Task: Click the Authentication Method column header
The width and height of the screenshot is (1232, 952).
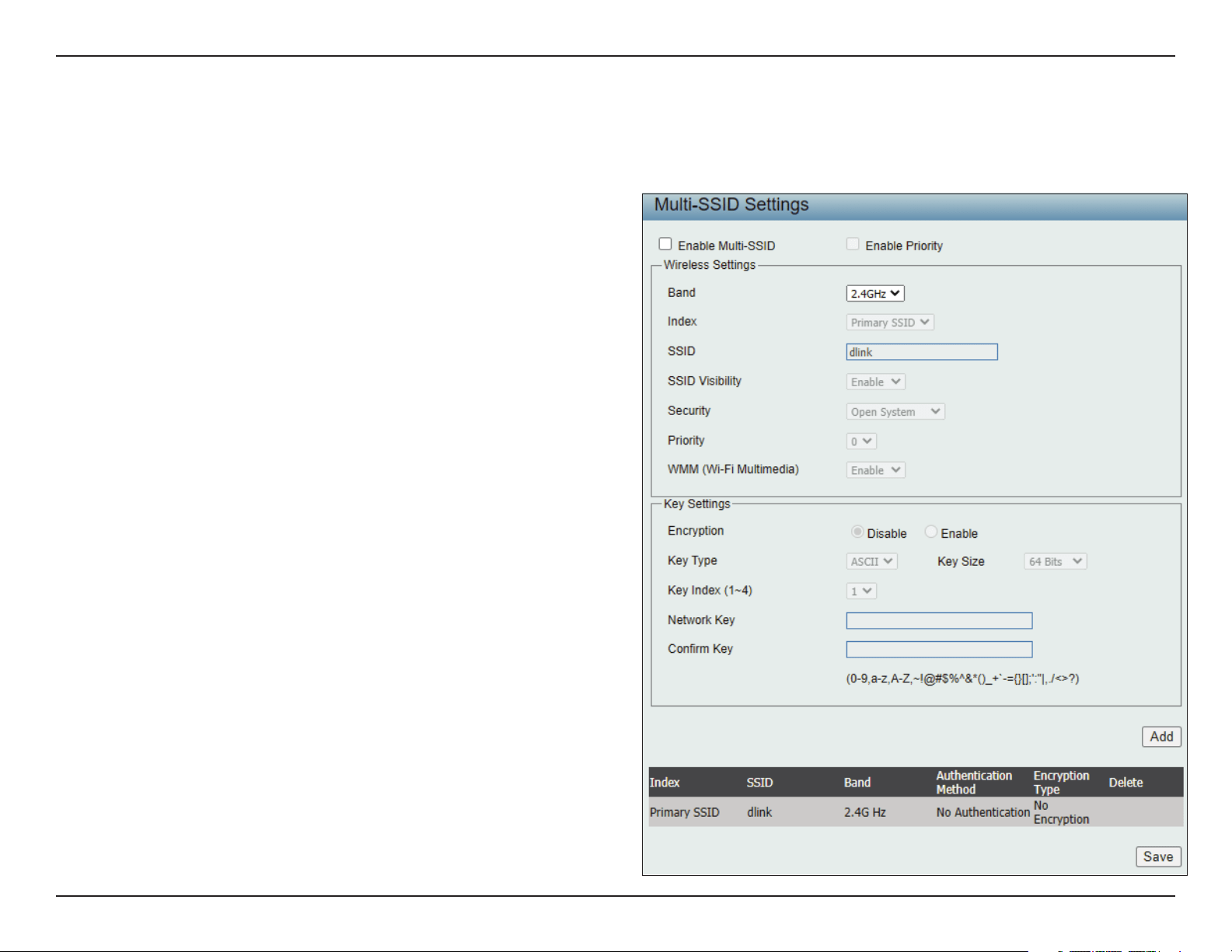Action: [974, 783]
